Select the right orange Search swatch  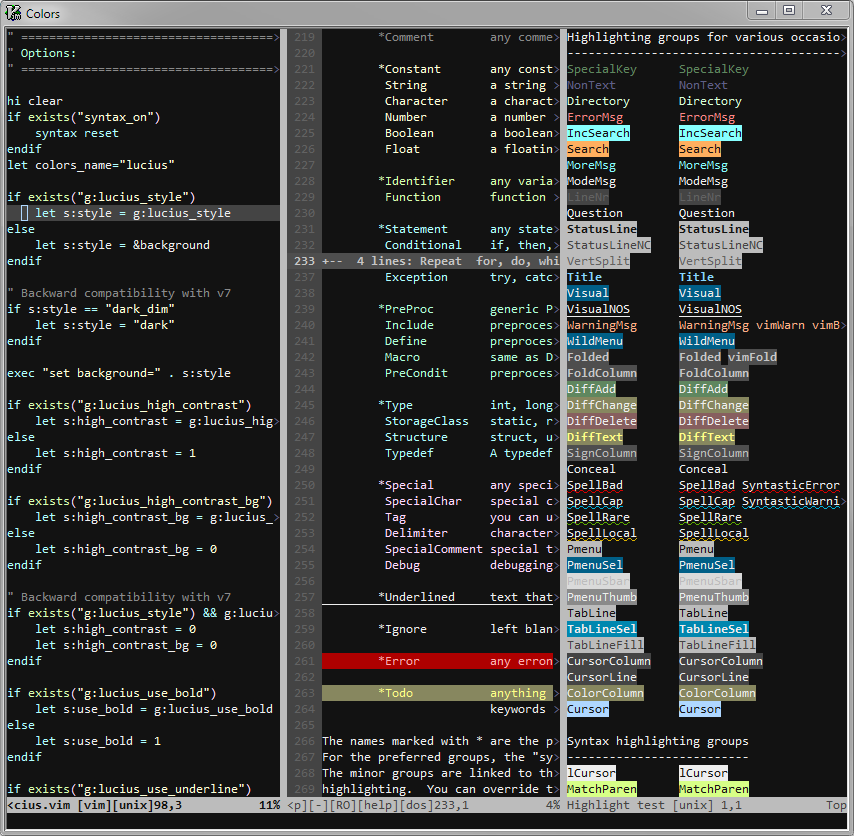coord(700,149)
